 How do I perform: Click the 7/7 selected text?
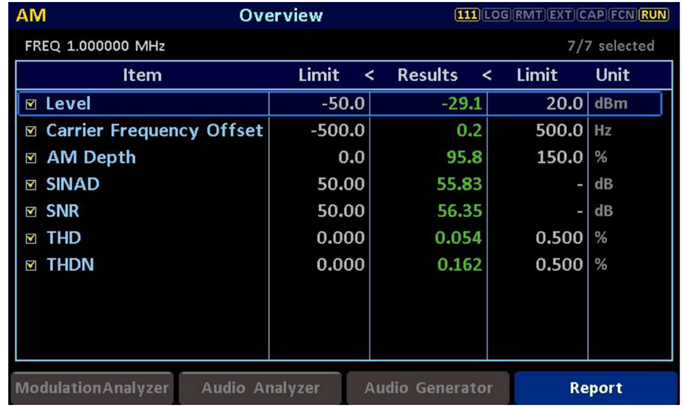(611, 46)
